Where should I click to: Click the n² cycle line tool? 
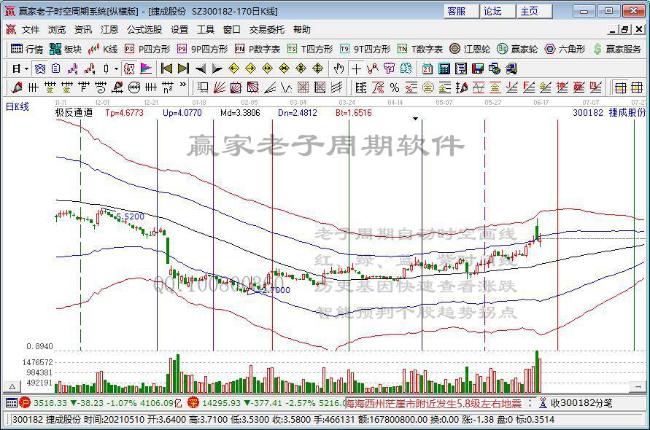(167, 87)
